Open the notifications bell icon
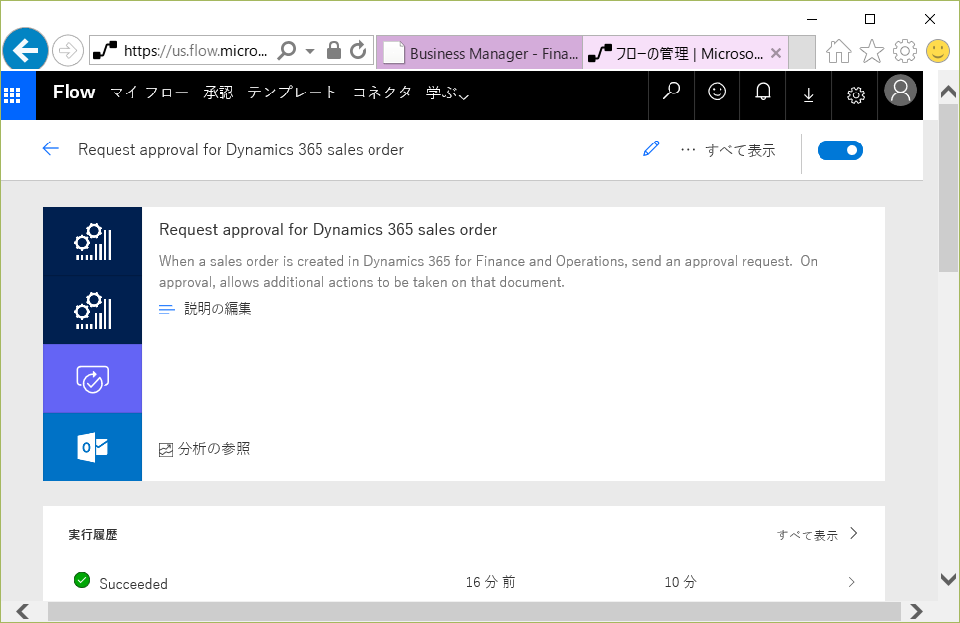This screenshot has width=960, height=623. coord(762,92)
